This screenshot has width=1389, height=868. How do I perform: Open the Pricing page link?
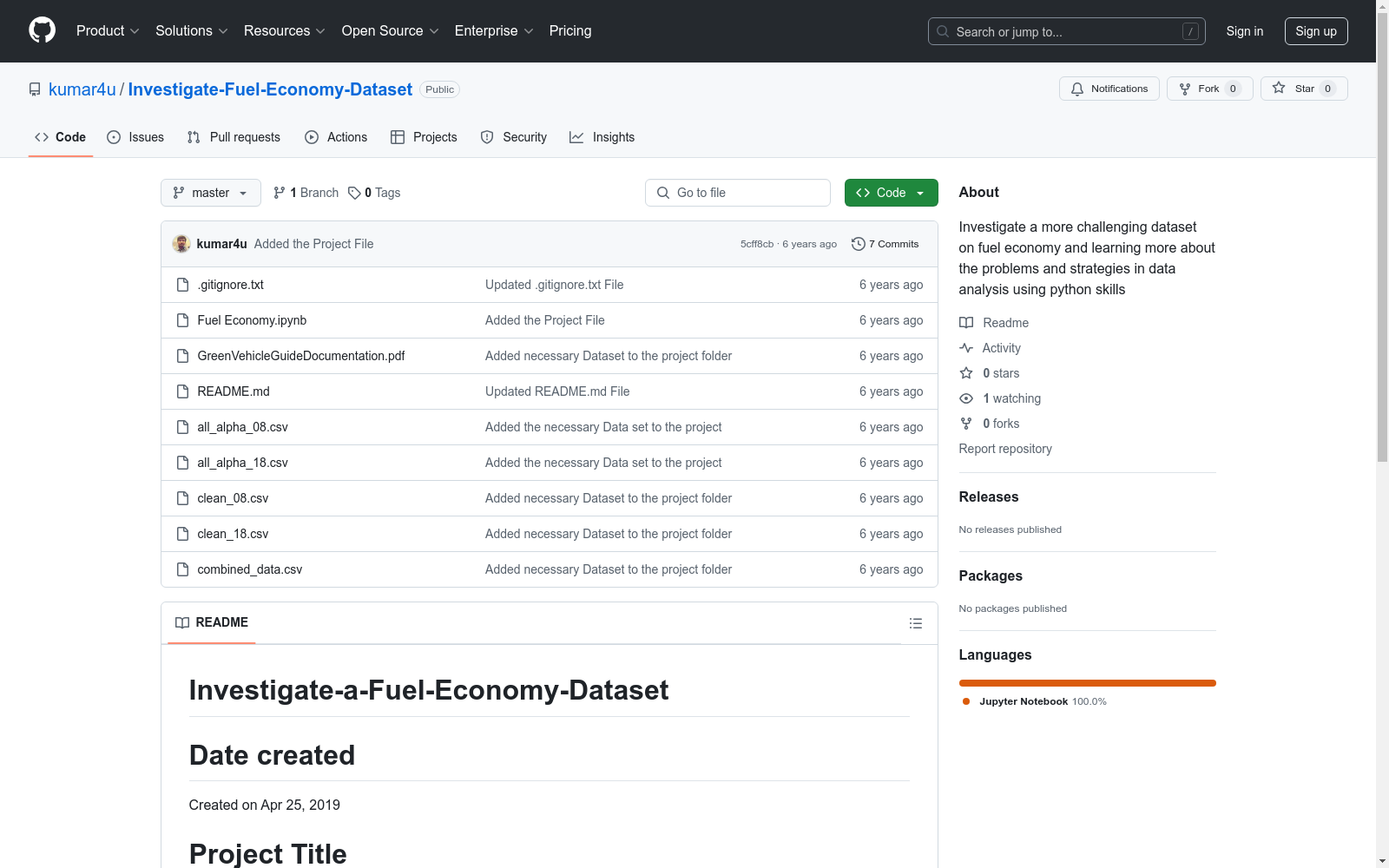coord(570,30)
